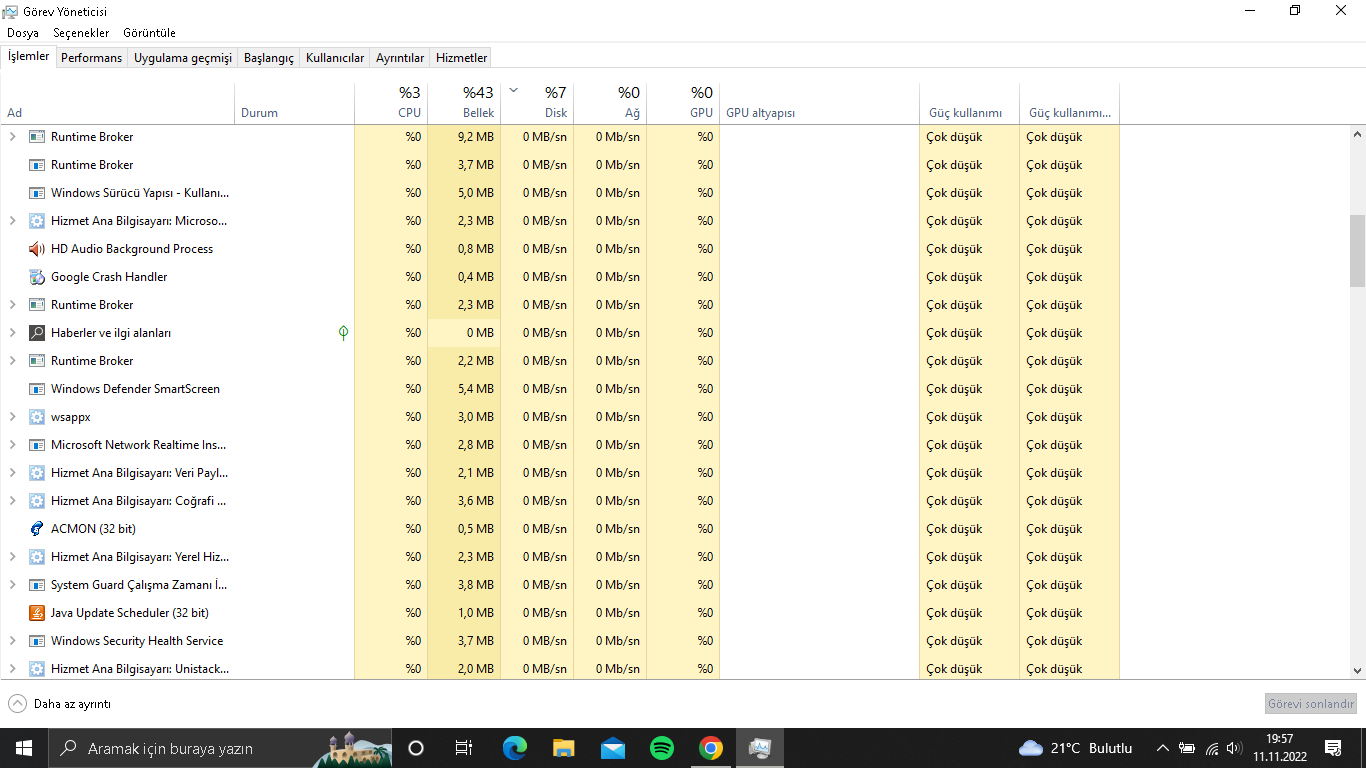Screen dimensions: 1366x768
Task: Sort by the Ağ column header
Action: pos(610,103)
